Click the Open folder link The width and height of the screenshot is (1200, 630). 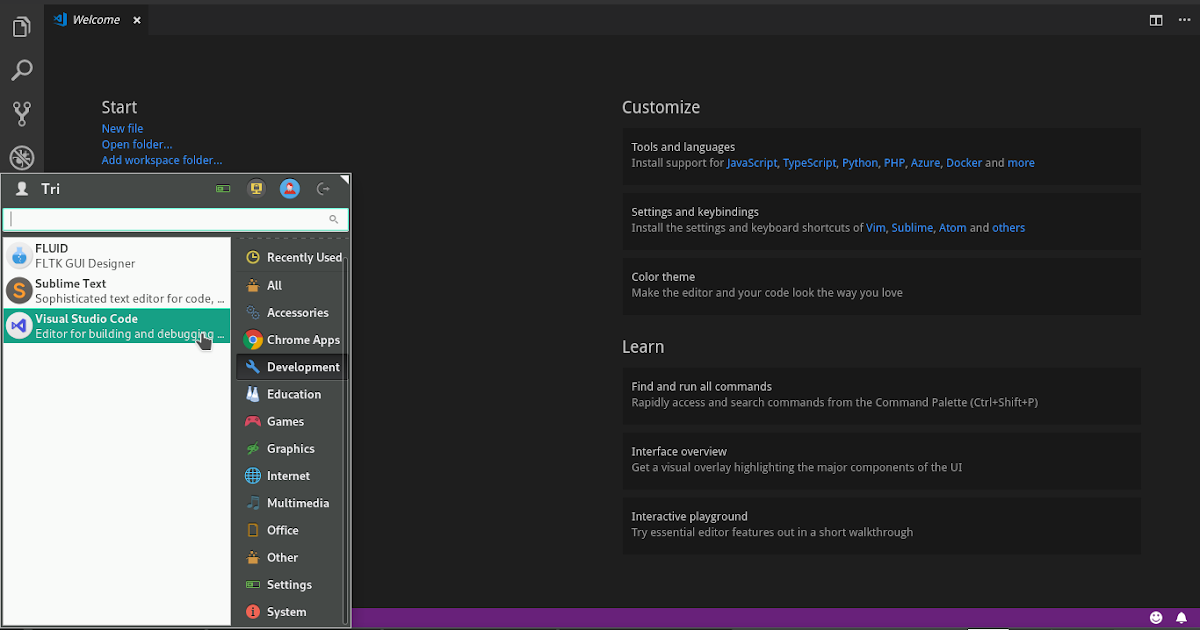coord(136,144)
